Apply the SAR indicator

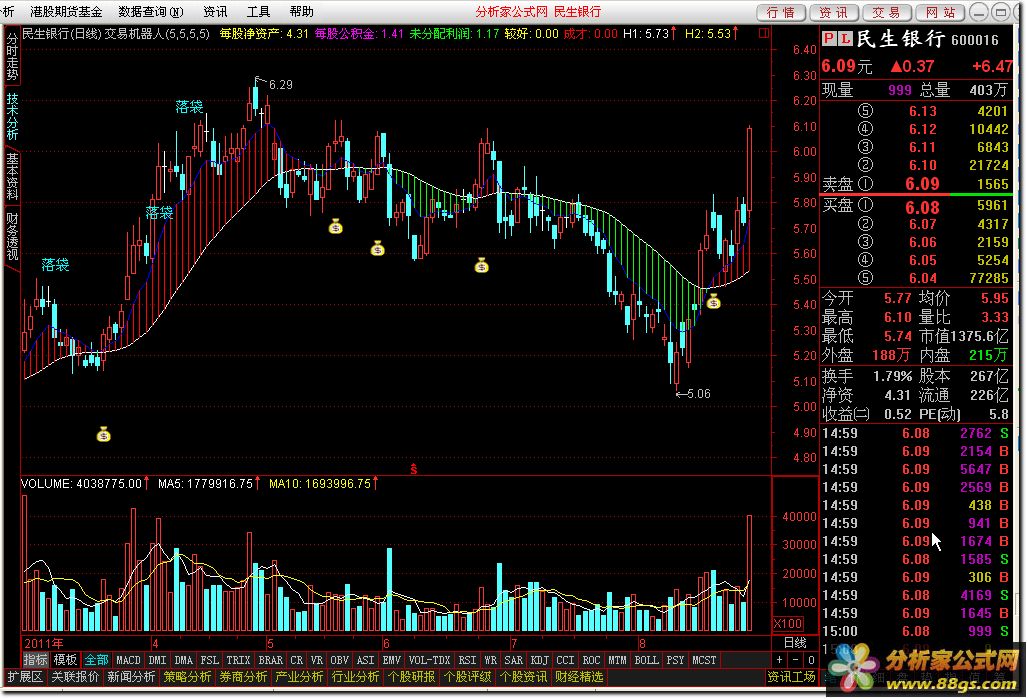pyautogui.click(x=513, y=660)
